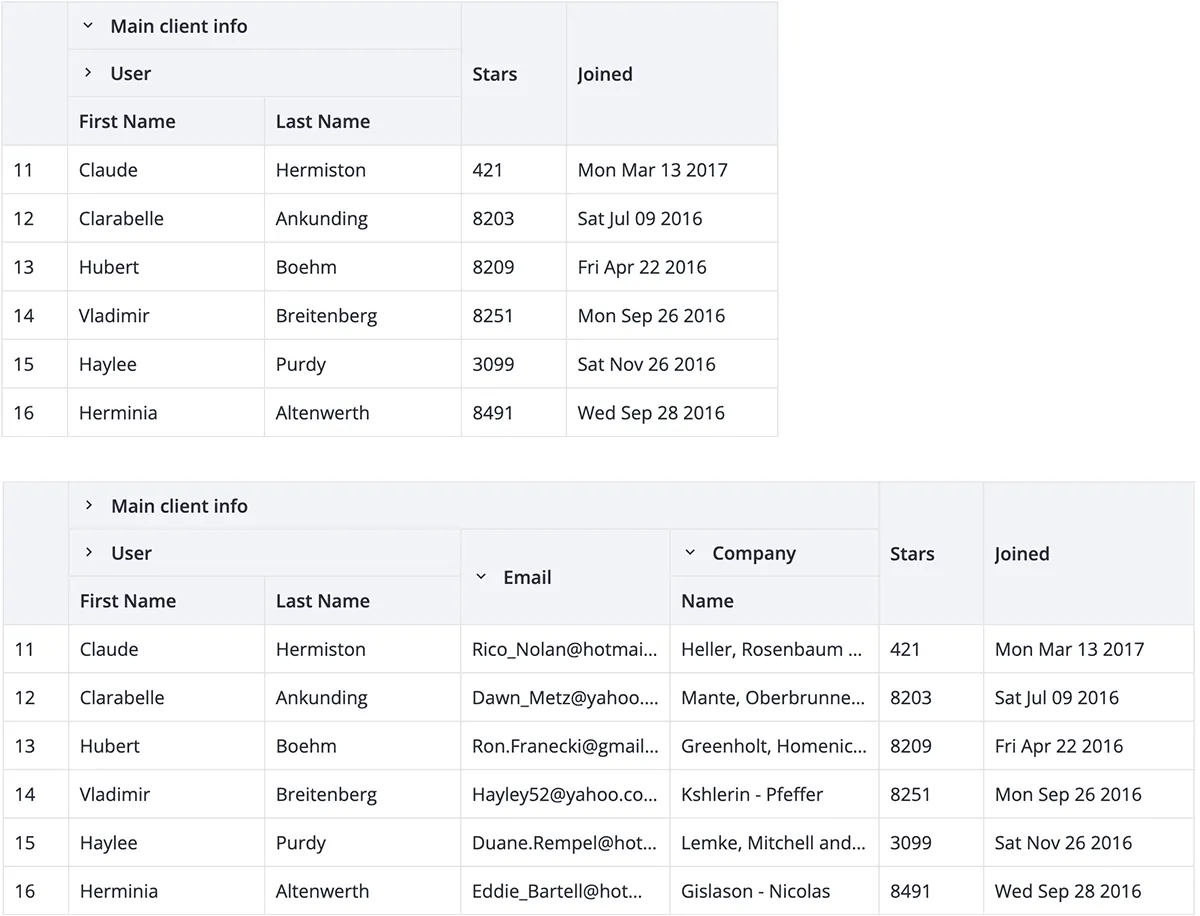This screenshot has width=1200, height=916.
Task: Click Main client info chevron in bottom table
Action: point(88,506)
